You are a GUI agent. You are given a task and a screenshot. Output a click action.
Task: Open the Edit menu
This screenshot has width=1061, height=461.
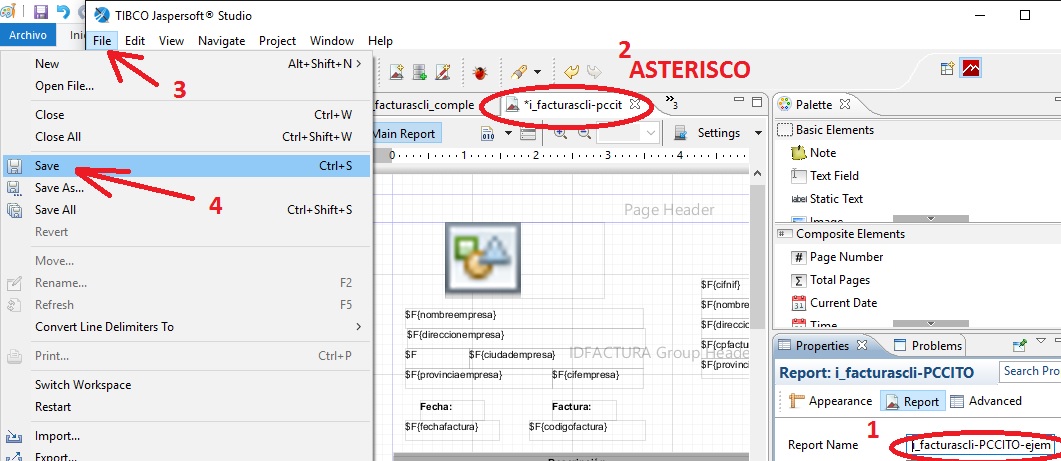coord(135,41)
